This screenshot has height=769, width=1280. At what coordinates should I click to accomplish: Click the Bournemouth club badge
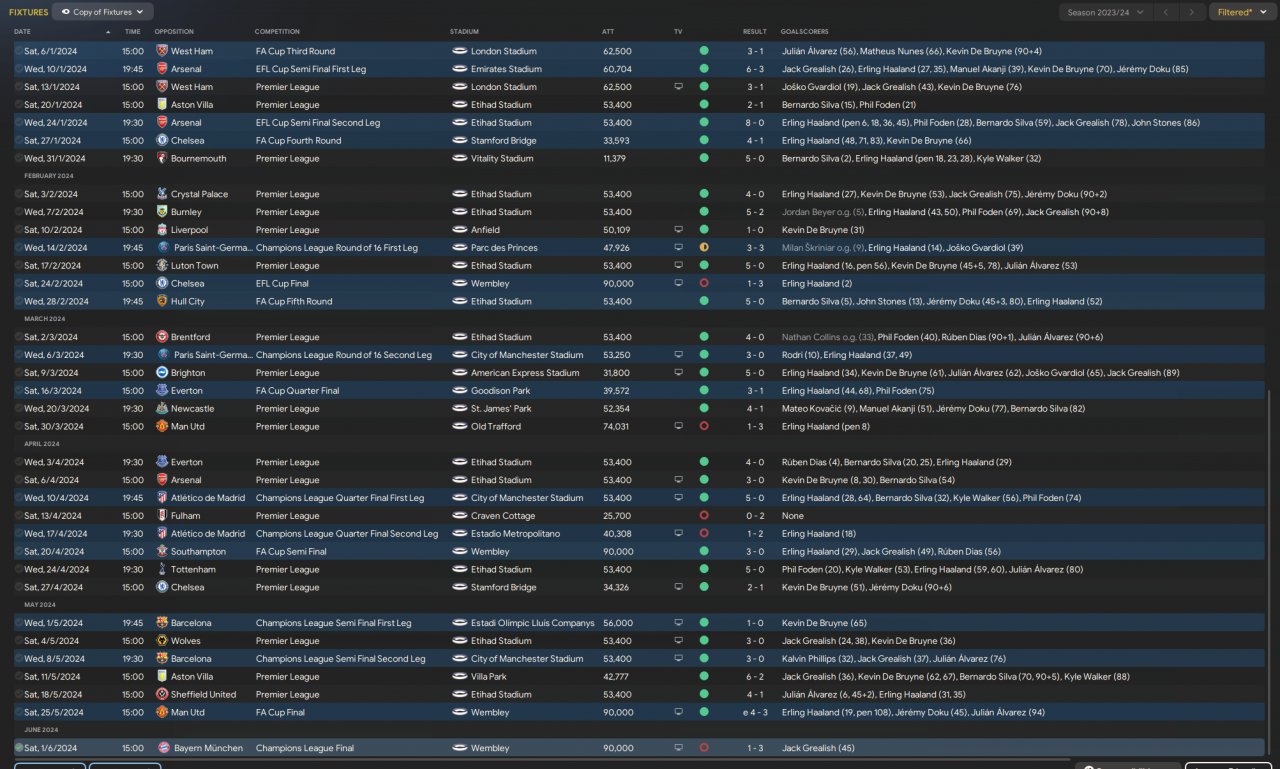(x=162, y=159)
